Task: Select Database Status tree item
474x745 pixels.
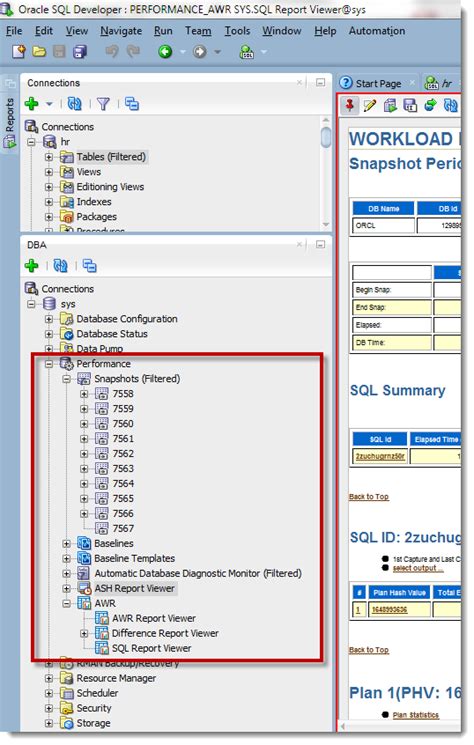Action: click(x=112, y=334)
